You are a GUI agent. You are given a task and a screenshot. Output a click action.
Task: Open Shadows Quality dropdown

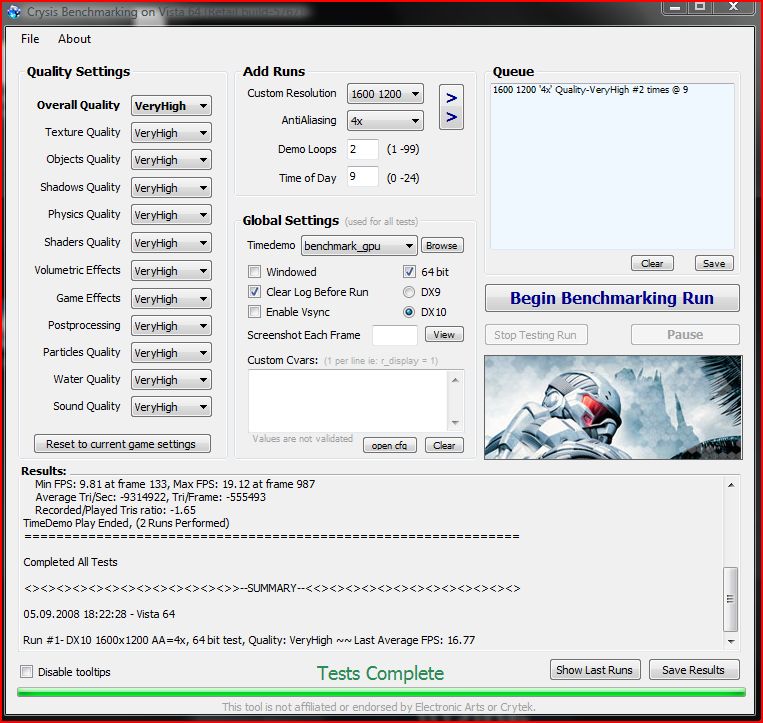171,188
